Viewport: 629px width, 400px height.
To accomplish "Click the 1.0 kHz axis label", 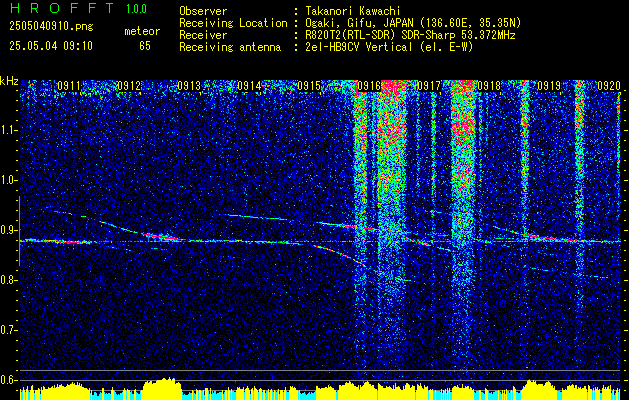I will (8, 181).
